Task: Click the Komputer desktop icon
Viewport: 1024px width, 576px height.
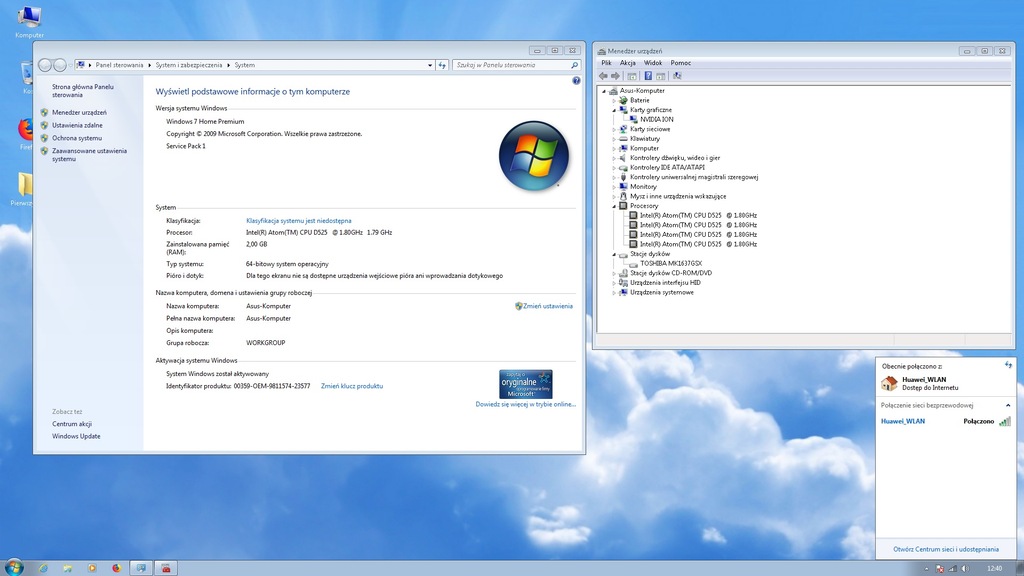Action: 29,22
